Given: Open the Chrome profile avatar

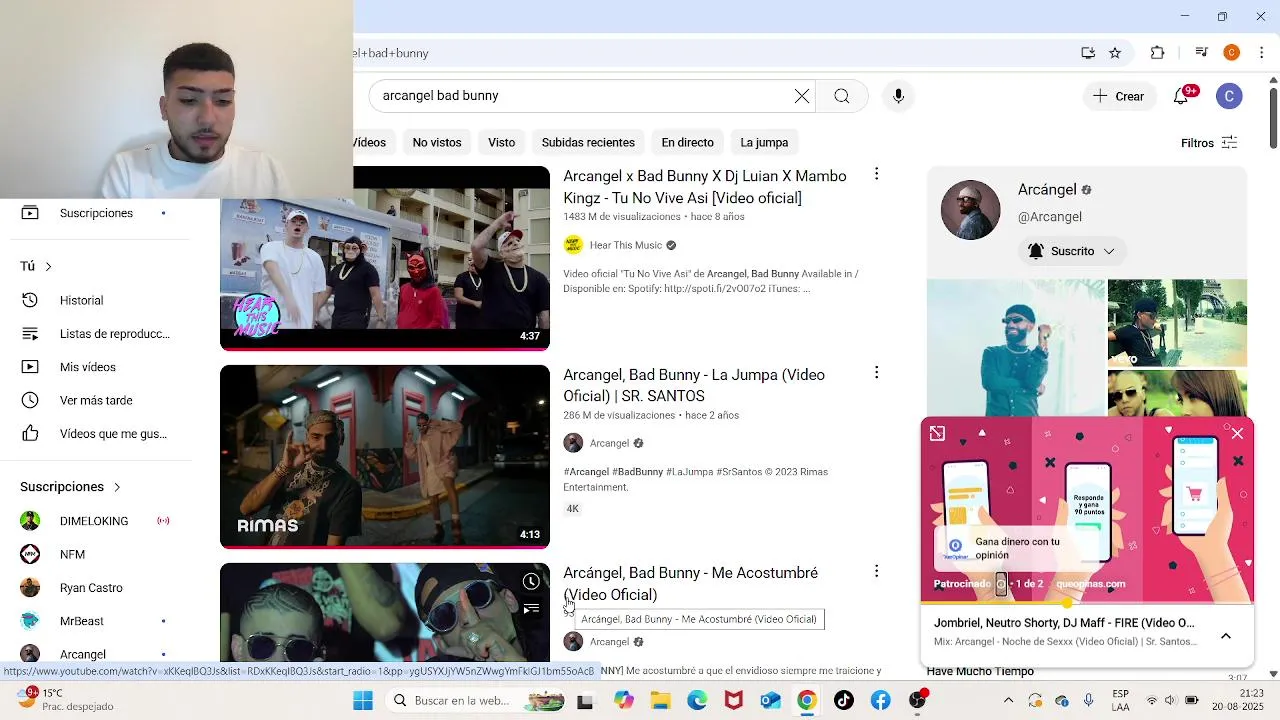Looking at the screenshot, I should pos(1232,53).
